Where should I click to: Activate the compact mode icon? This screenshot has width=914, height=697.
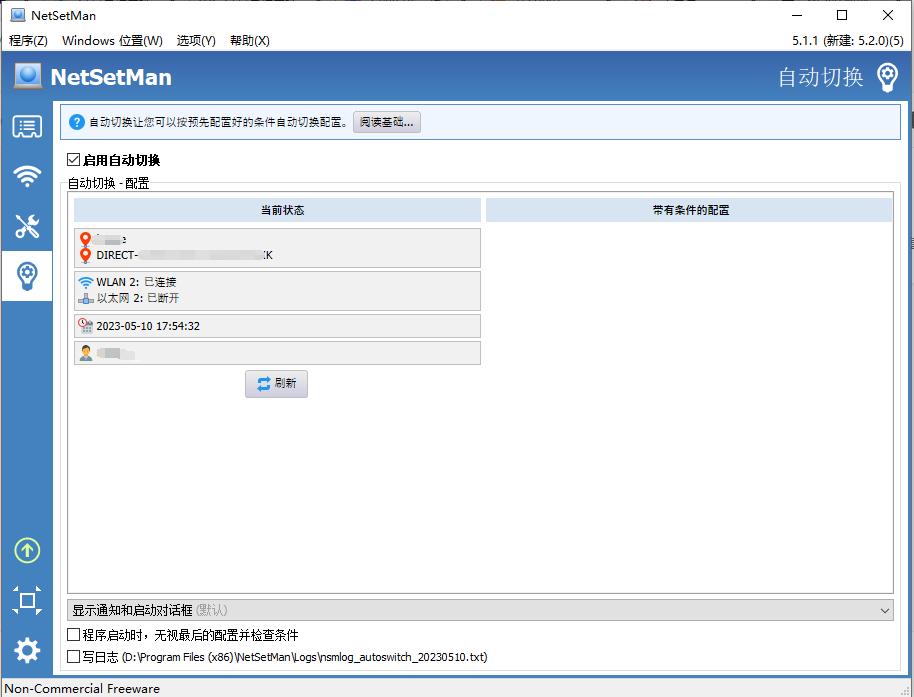click(26, 601)
